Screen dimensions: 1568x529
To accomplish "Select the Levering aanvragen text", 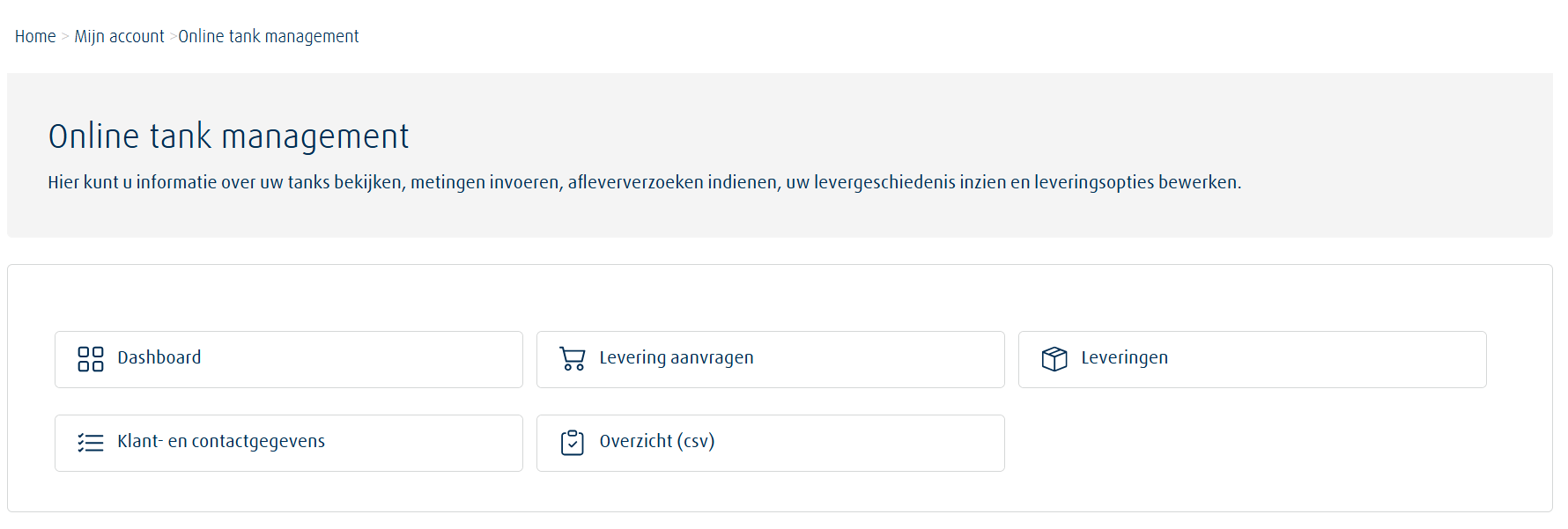I will point(677,358).
